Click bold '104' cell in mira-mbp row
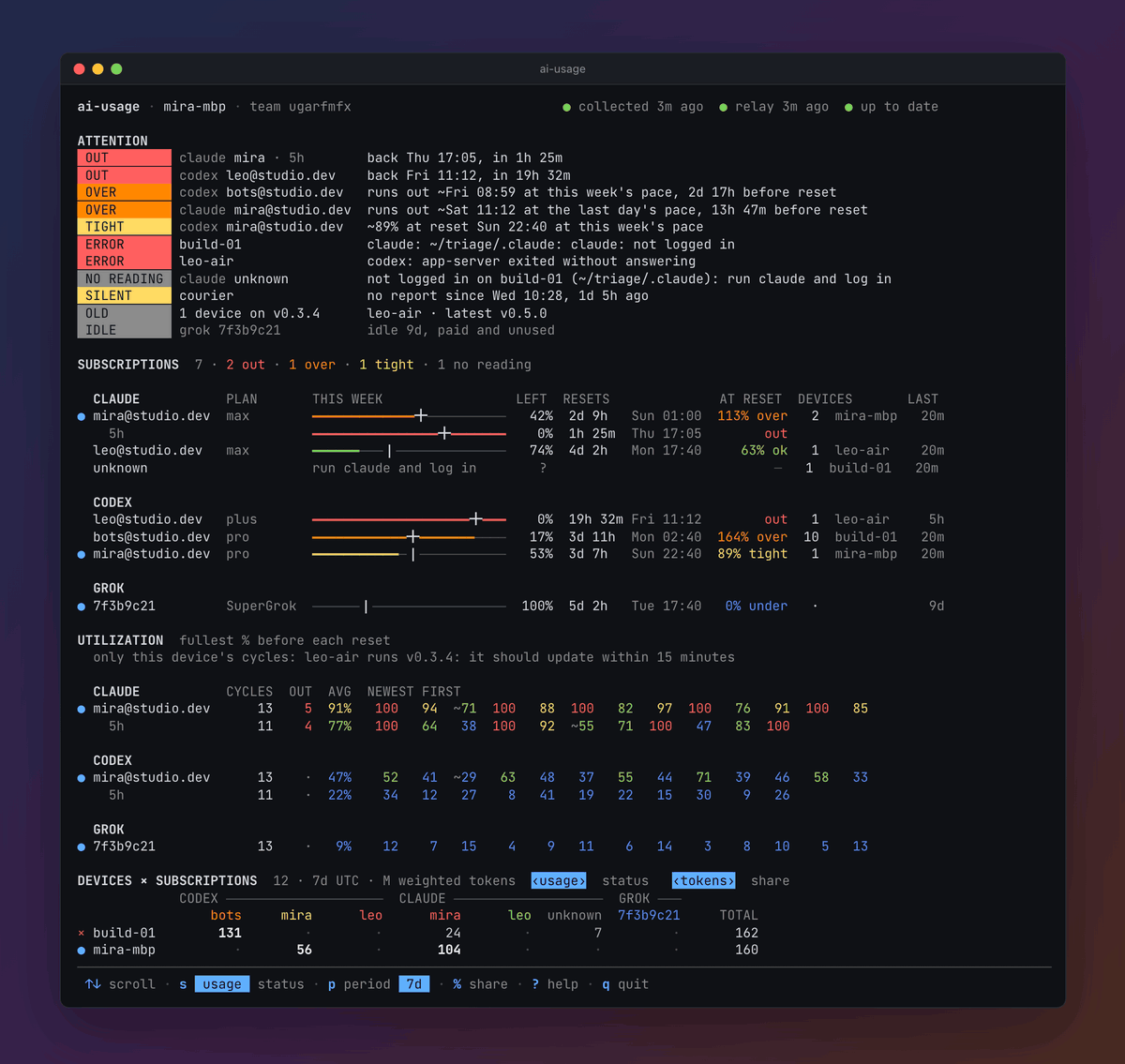 tap(449, 951)
